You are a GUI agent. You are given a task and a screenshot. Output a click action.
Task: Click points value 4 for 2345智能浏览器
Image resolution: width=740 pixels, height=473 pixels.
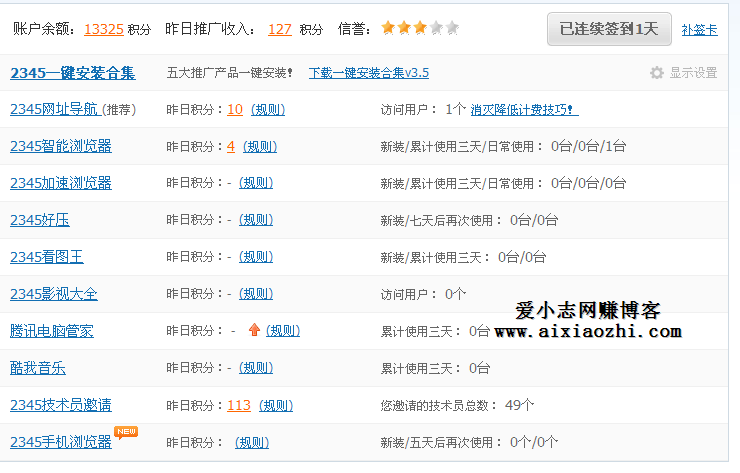[231, 146]
